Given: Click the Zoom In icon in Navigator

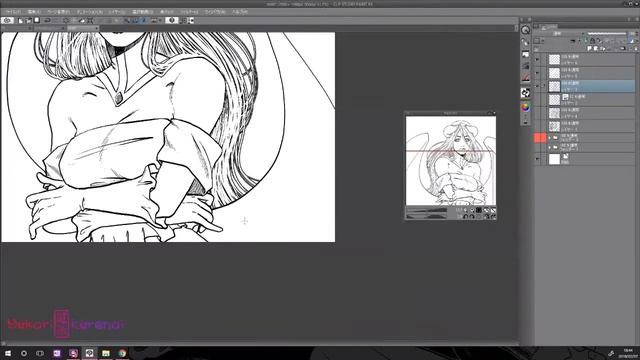Looking at the screenshot, I should pyautogui.click(x=472, y=210).
